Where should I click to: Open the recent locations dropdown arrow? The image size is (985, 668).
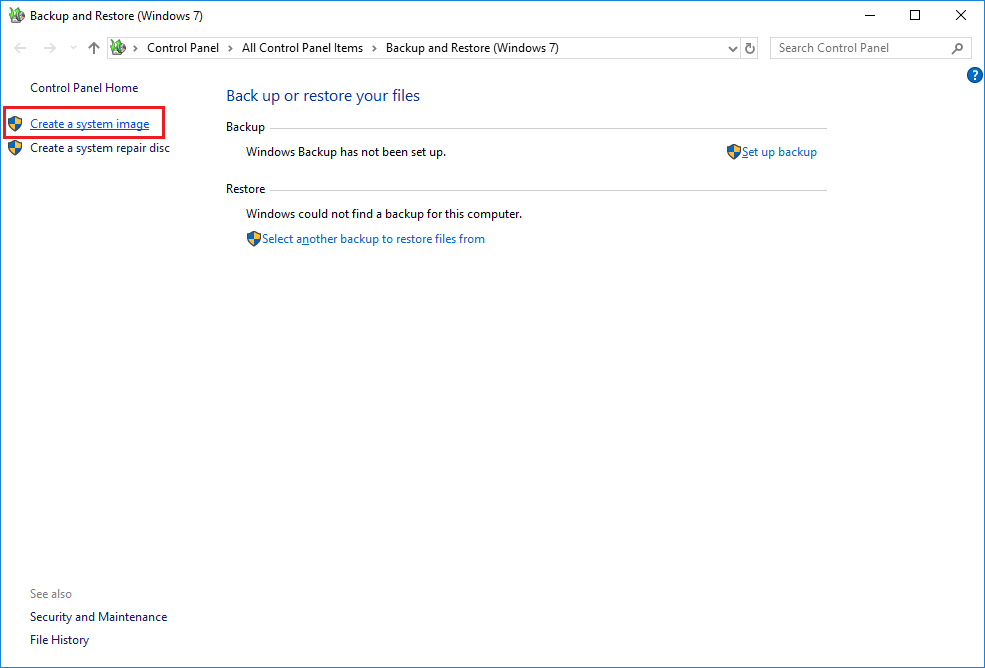coord(73,48)
